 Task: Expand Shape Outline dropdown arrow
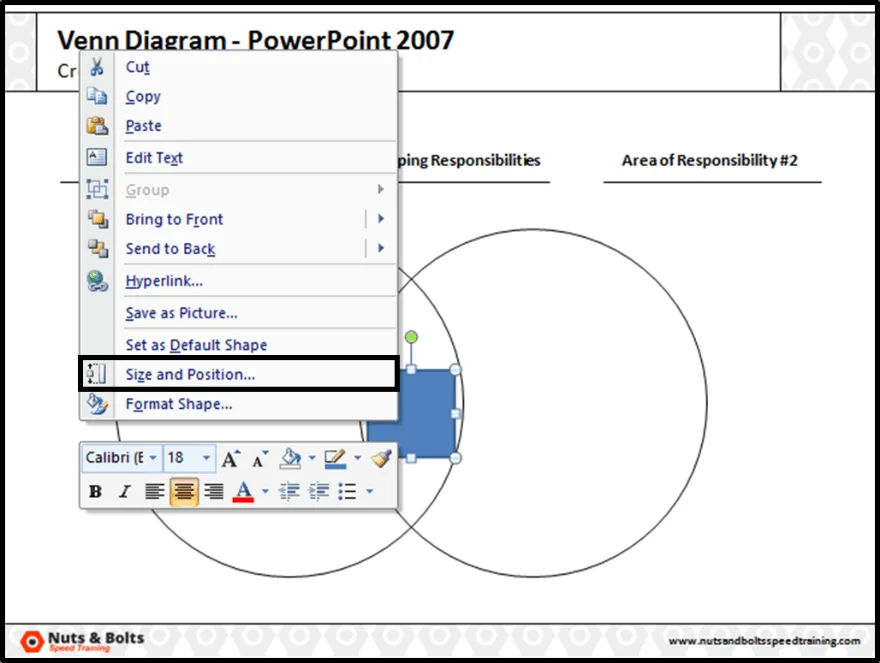click(x=358, y=458)
